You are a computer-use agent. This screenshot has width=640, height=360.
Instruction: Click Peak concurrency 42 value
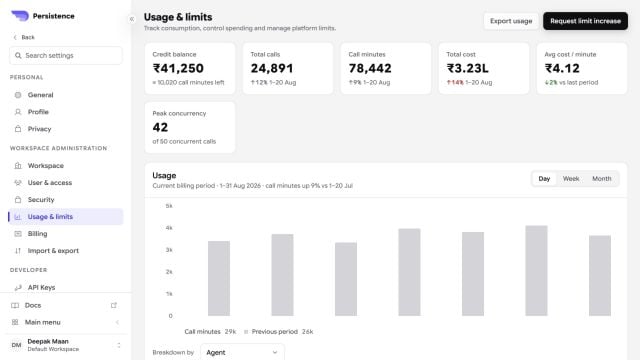[x=160, y=127]
